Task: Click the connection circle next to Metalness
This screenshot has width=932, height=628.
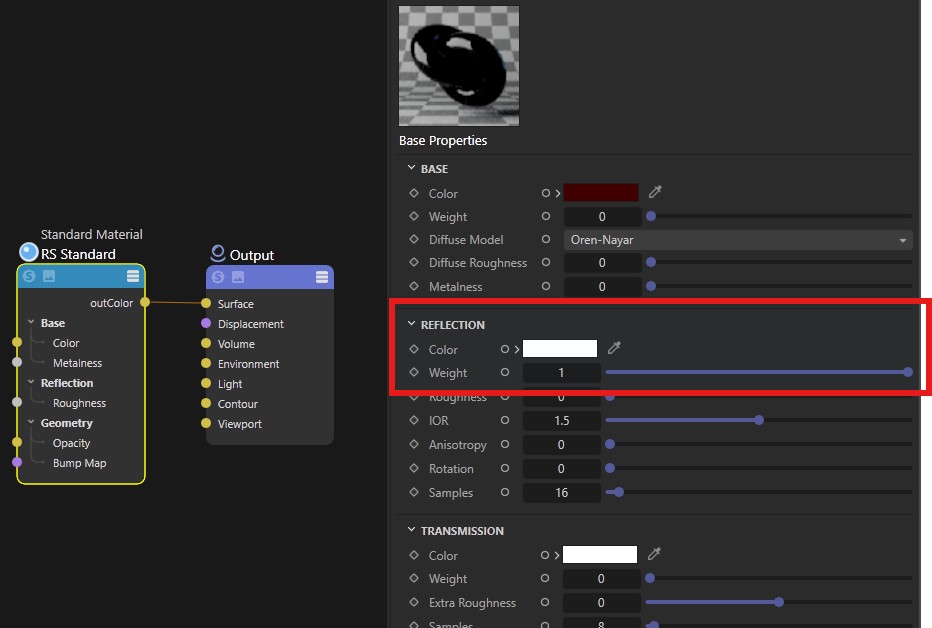Action: (x=545, y=286)
